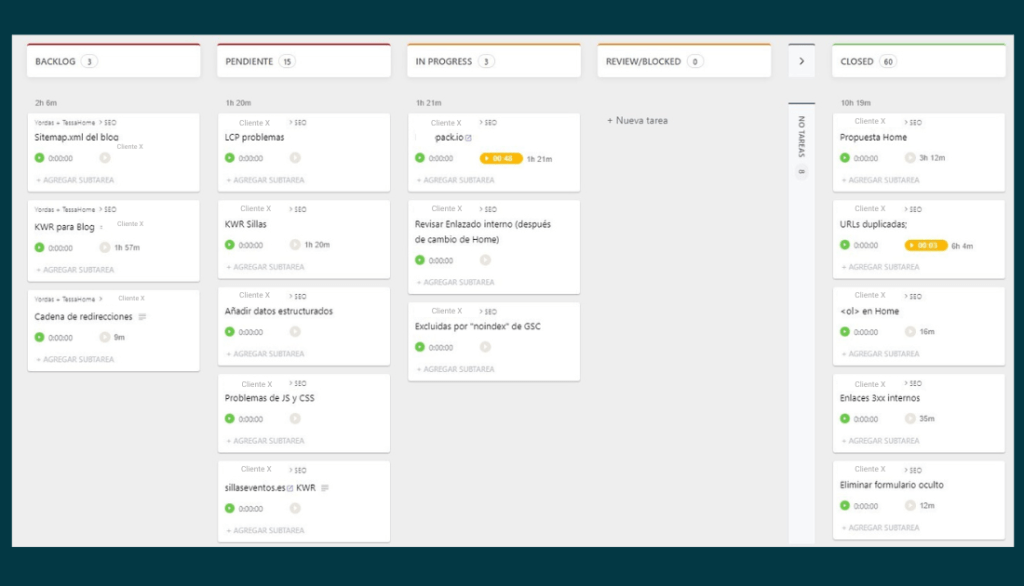Viewport: 1024px width, 586px height.
Task: Add subtask to Sitemap.xml del blog card
Action: click(x=75, y=180)
